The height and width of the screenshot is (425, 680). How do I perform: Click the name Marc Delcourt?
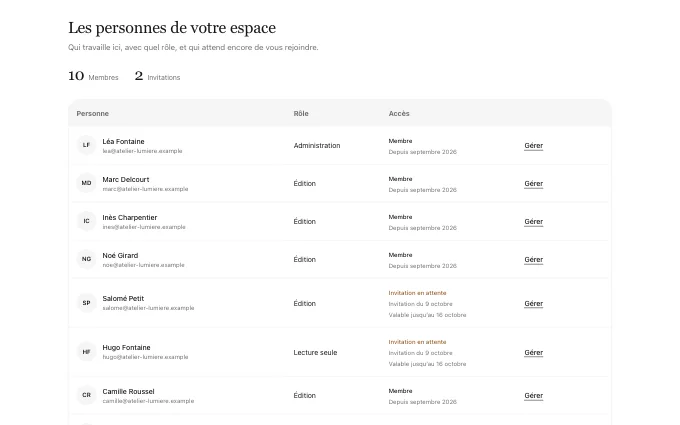click(126, 180)
